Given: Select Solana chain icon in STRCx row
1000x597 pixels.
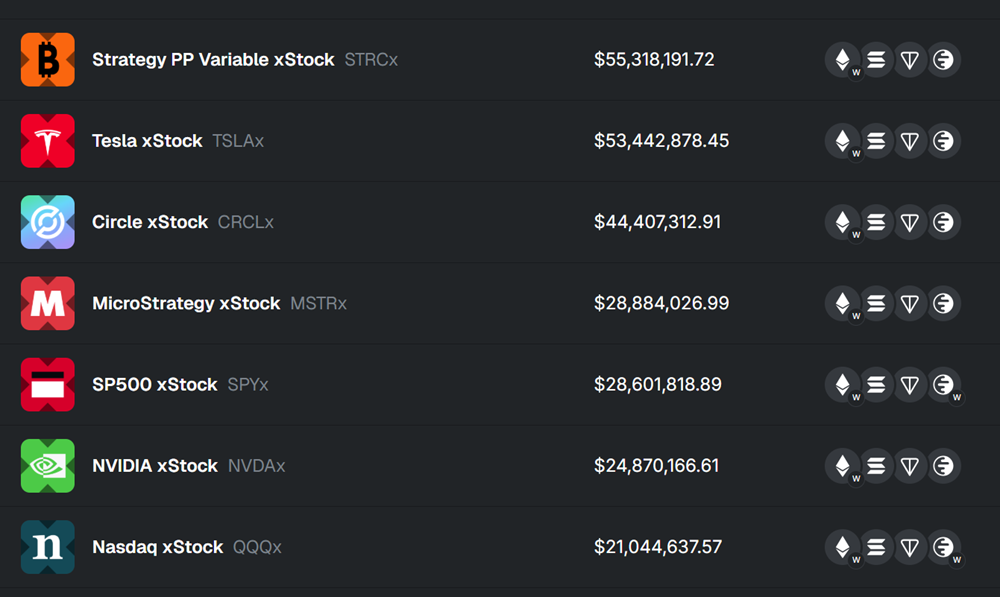Looking at the screenshot, I should coord(876,59).
